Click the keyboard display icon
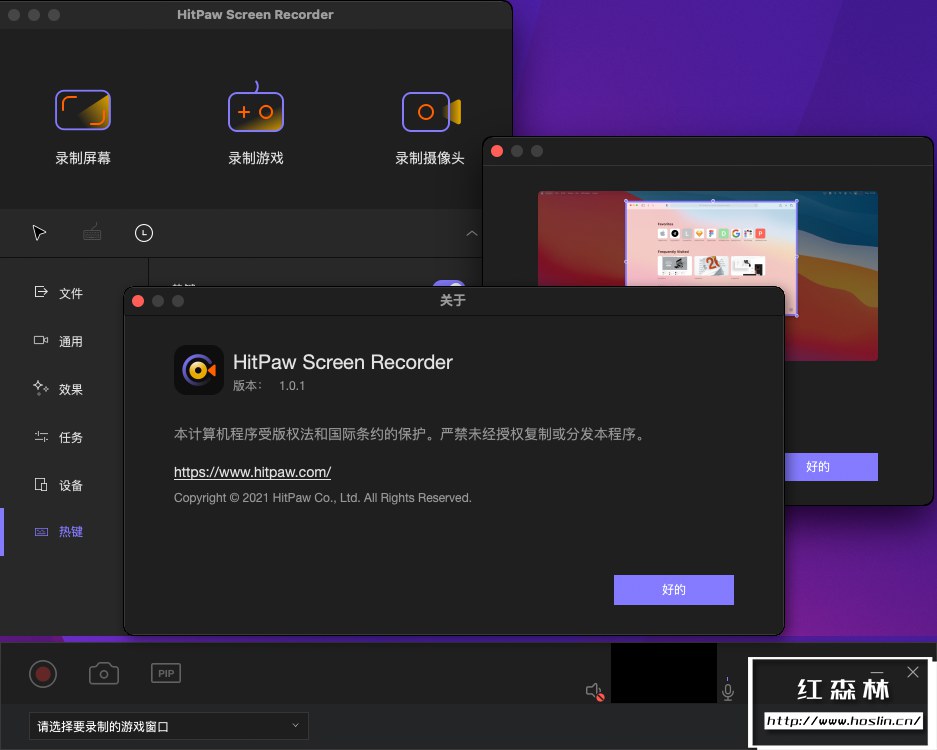Viewport: 937px width, 750px height. point(92,232)
